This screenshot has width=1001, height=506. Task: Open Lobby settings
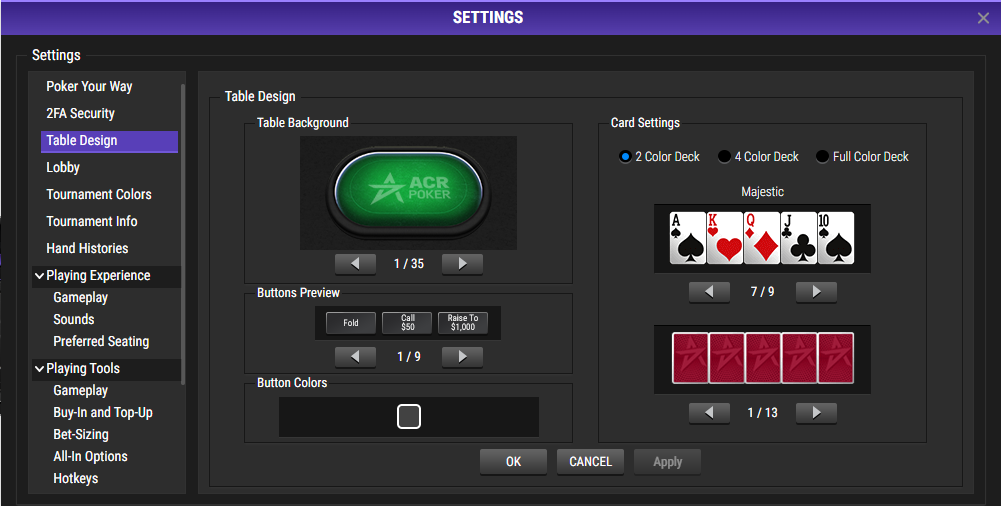tap(63, 167)
